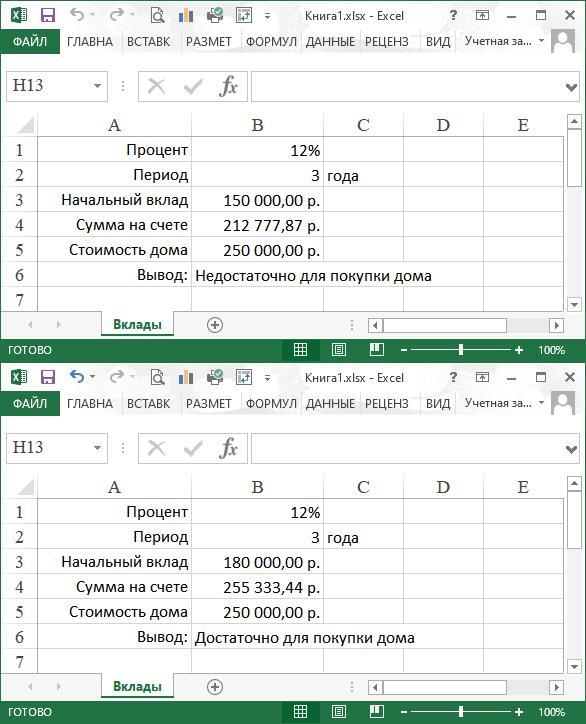Open Print Preview icon in the top window toolbar
The height and width of the screenshot is (724, 586).
tap(157, 16)
